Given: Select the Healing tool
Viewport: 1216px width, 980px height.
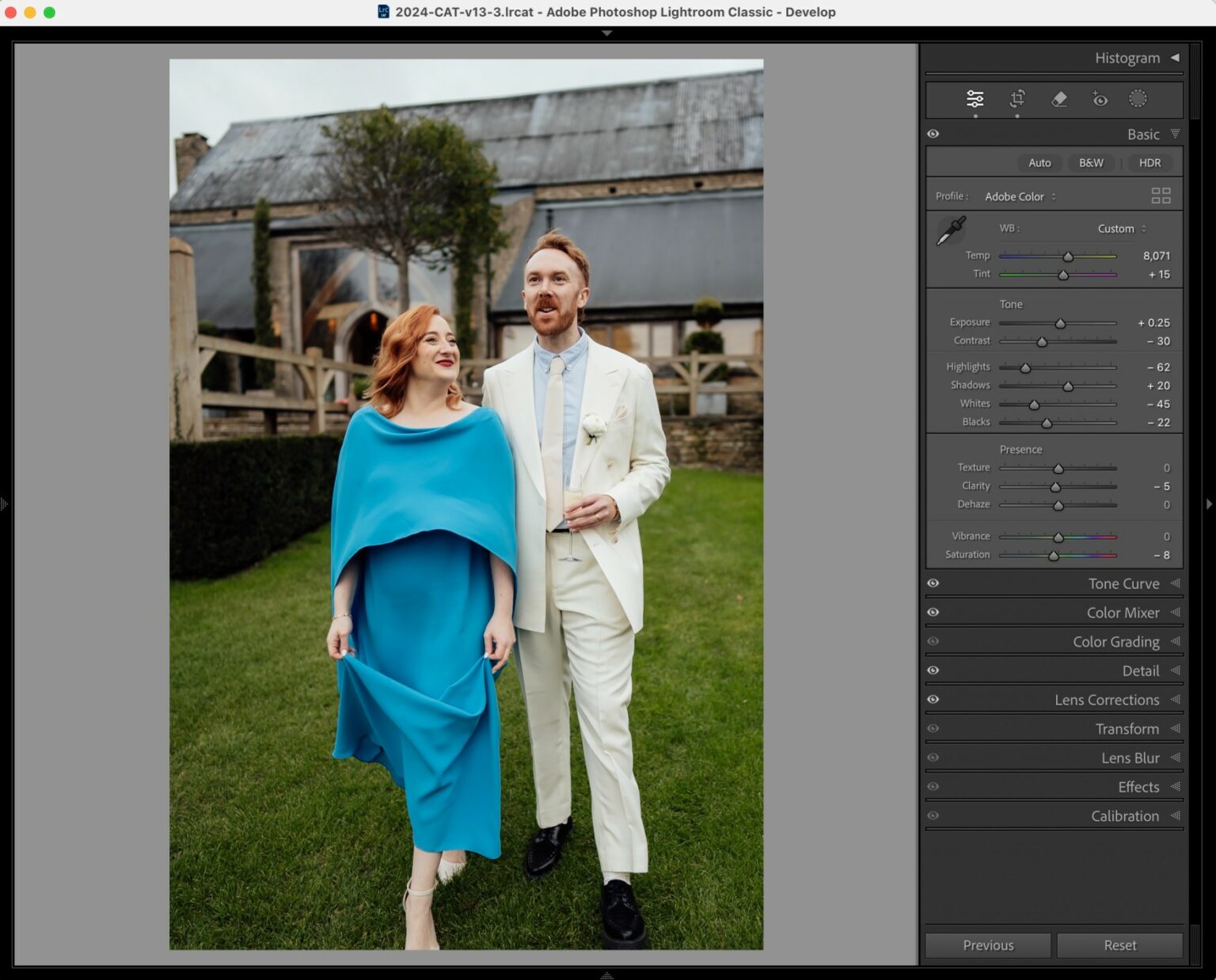Looking at the screenshot, I should click(1058, 99).
